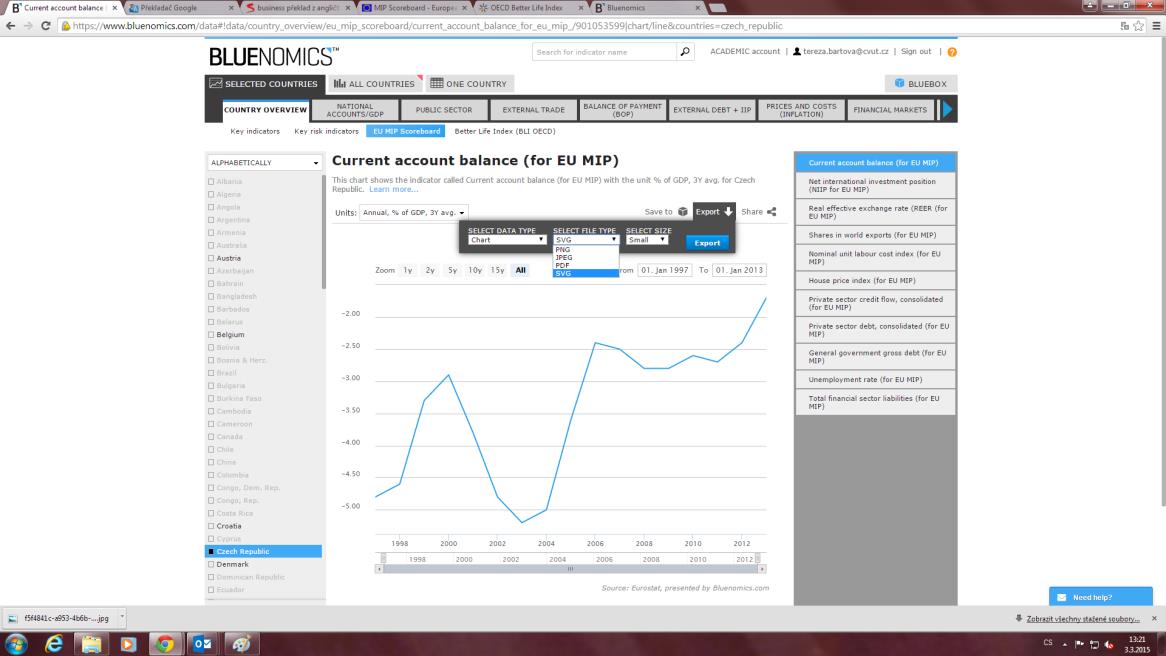
Task: Open Windows Start button
Action: [x=16, y=644]
